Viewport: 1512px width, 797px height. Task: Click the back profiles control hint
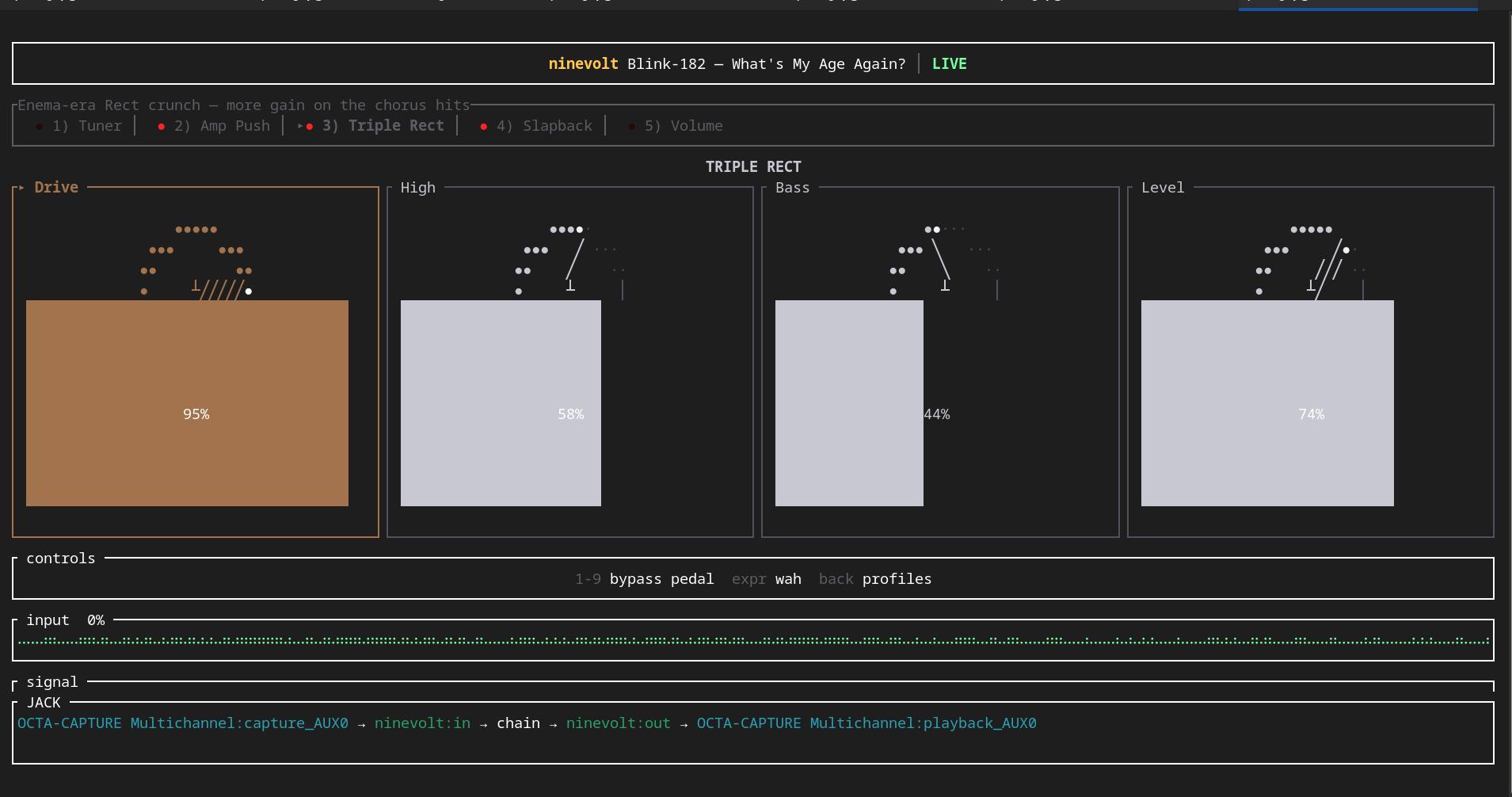pyautogui.click(x=875, y=579)
